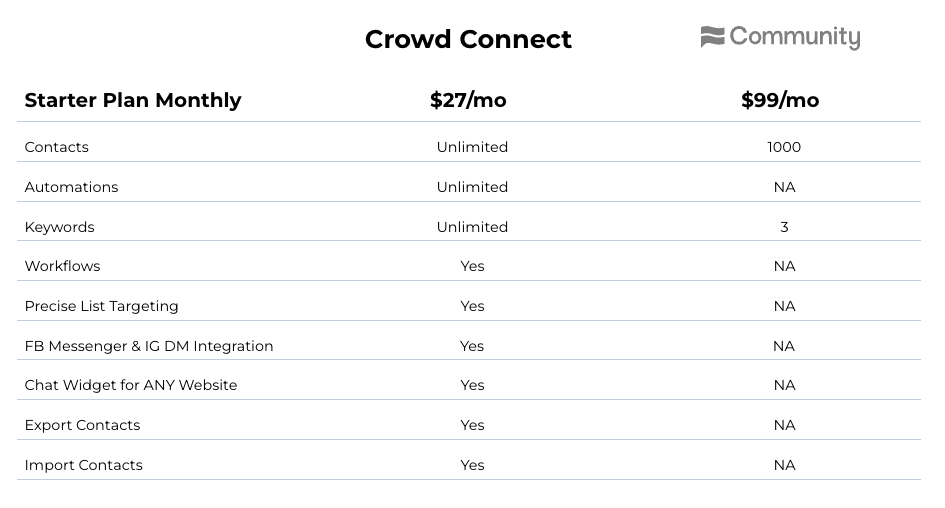Screen dimensions: 945x508
Task: Click the 1000 contacts value
Action: click(x=784, y=147)
